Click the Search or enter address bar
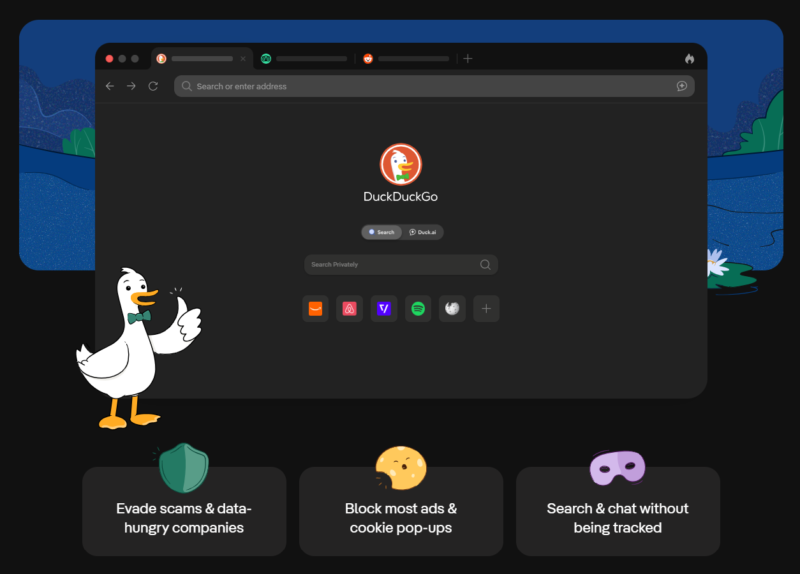 (x=434, y=86)
